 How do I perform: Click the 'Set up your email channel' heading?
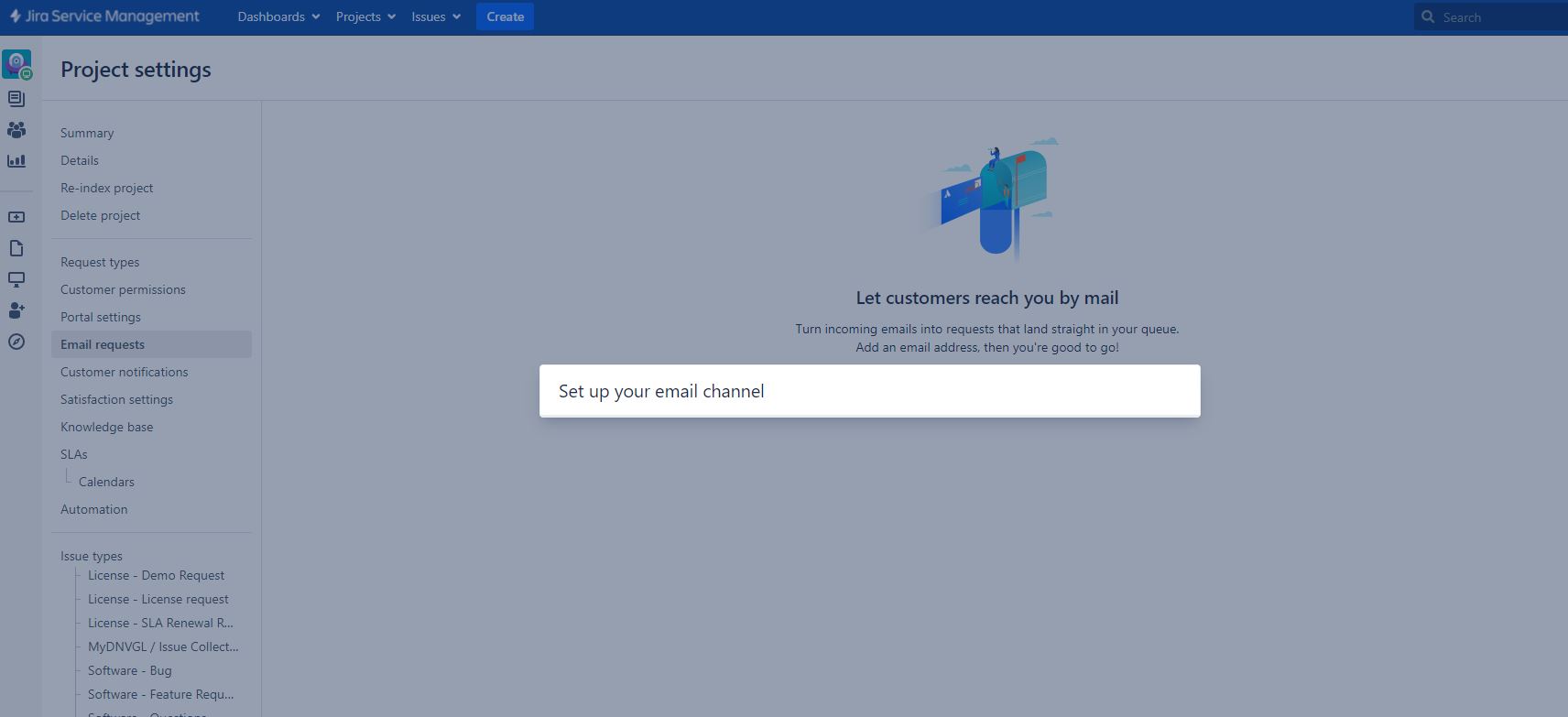(661, 391)
